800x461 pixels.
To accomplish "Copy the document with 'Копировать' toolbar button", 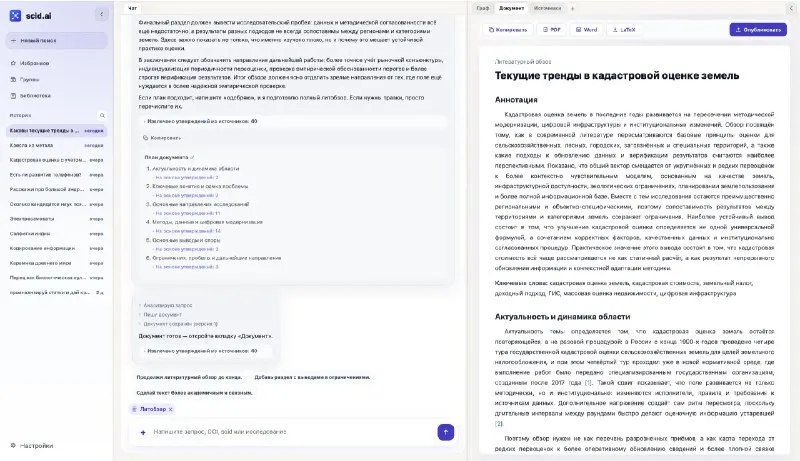I will [508, 30].
